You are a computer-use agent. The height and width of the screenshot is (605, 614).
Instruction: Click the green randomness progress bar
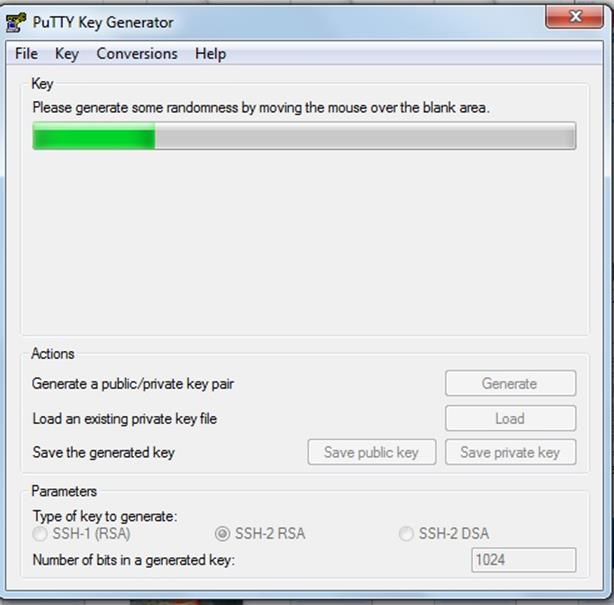pyautogui.click(x=304, y=136)
